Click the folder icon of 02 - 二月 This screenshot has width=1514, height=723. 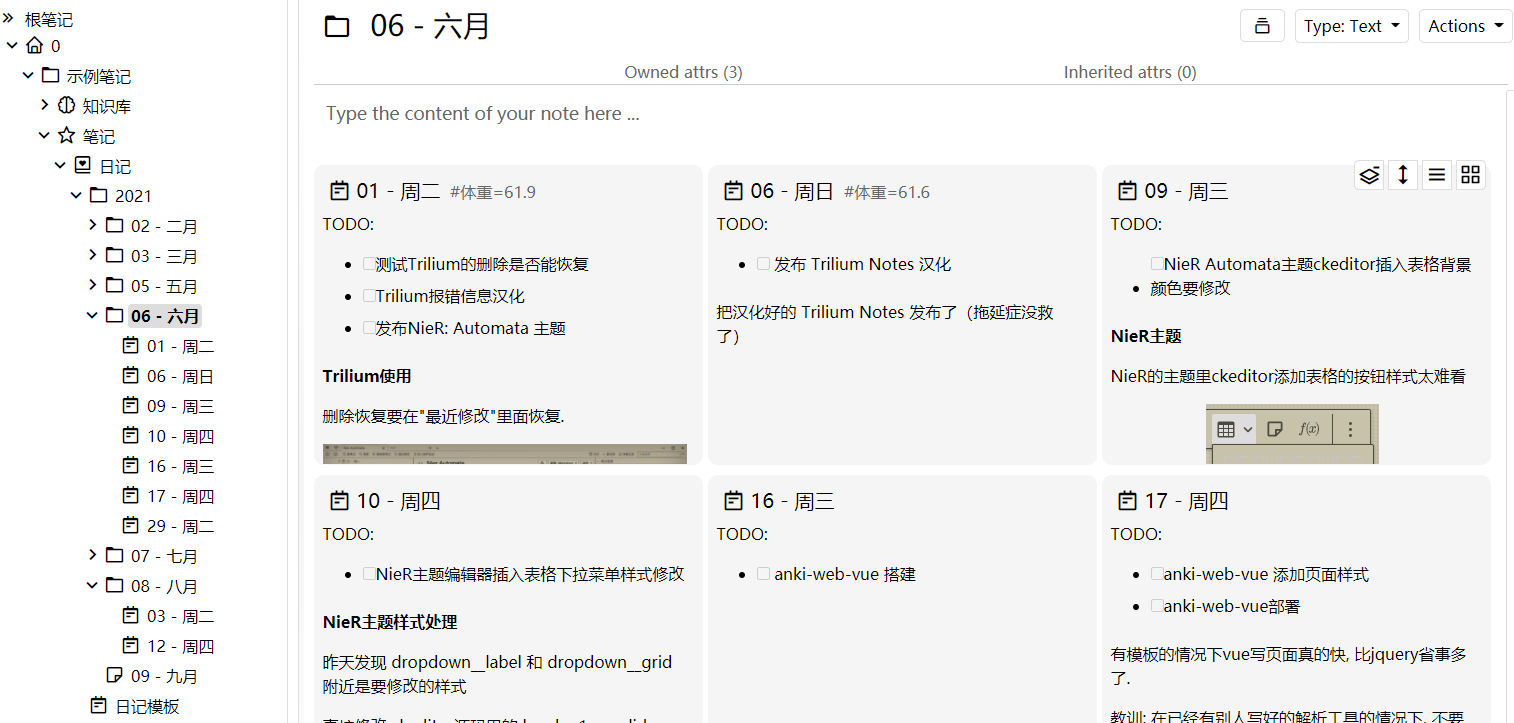(x=114, y=226)
